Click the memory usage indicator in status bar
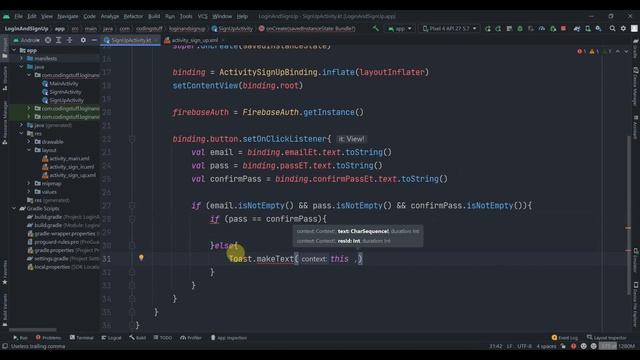Viewport: 640px width, 360px height. pyautogui.click(x=617, y=346)
